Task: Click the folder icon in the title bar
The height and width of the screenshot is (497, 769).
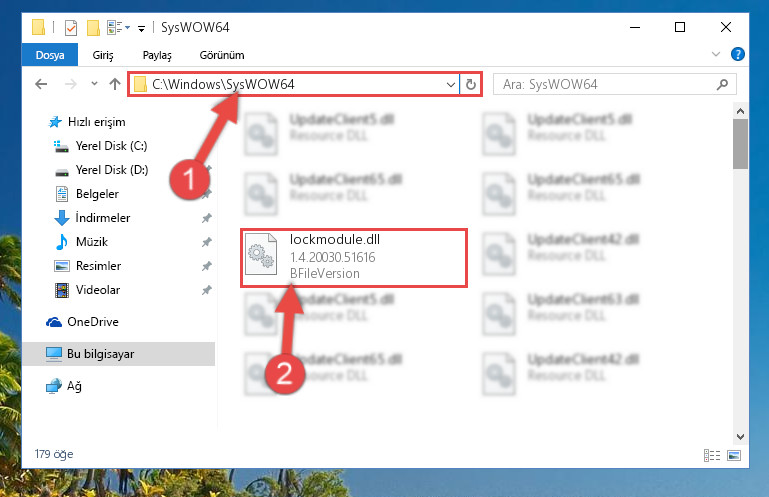Action: pyautogui.click(x=38, y=27)
